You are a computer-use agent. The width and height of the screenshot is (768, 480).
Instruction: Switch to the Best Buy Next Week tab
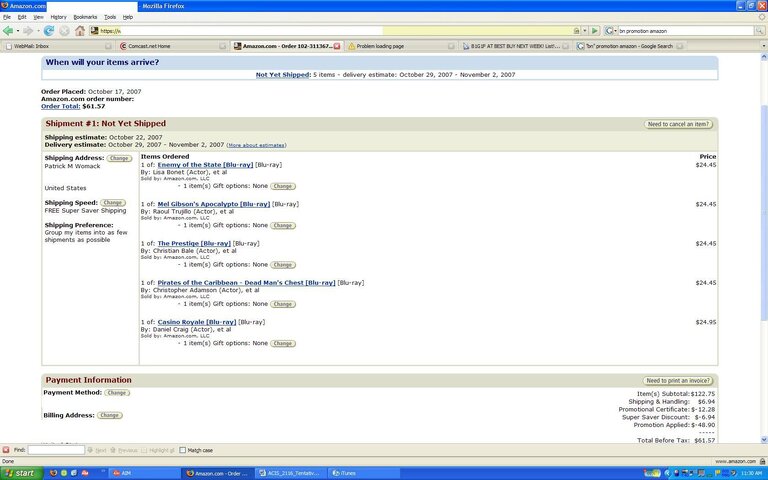tap(515, 46)
